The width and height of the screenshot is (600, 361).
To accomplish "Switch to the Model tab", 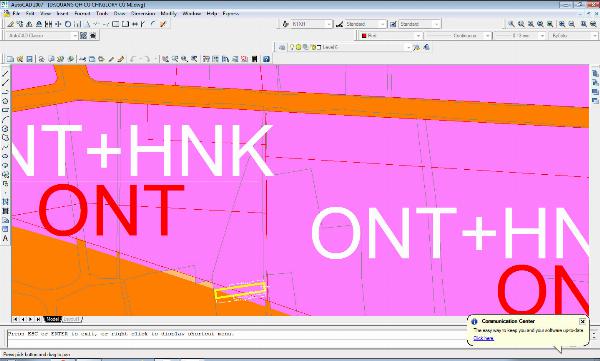I will click(x=52, y=319).
